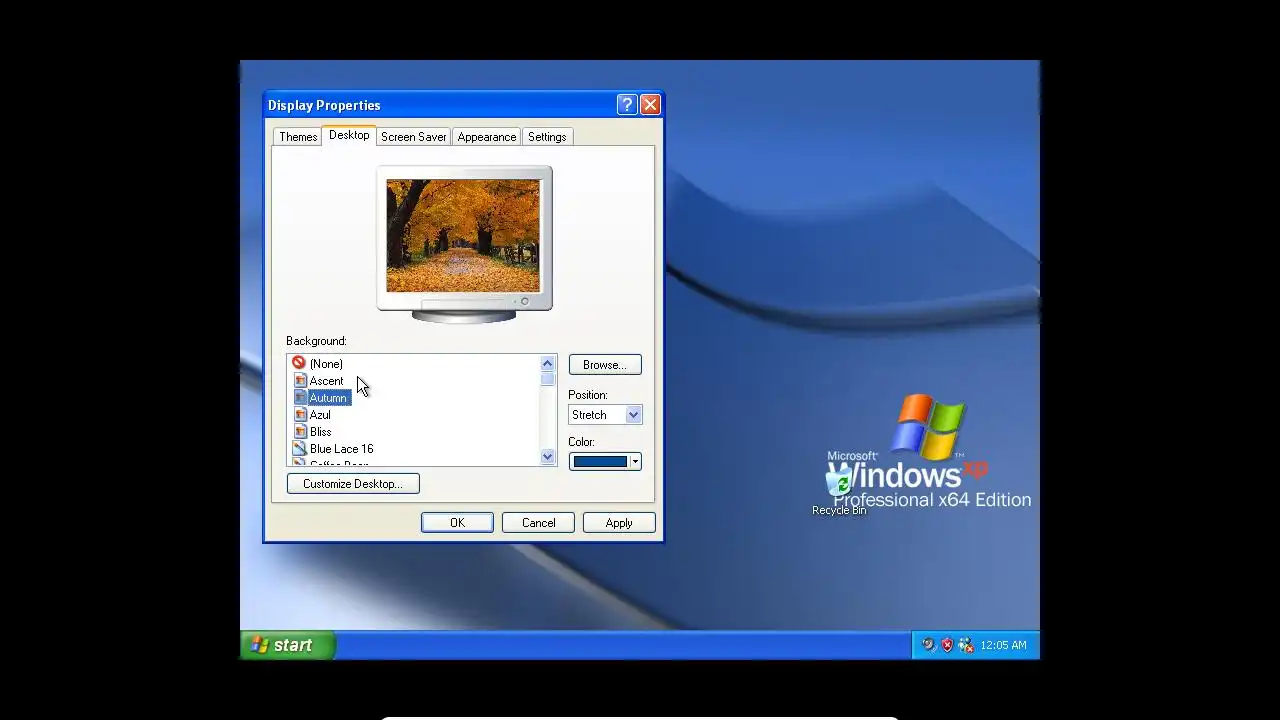This screenshot has height=720, width=1280.
Task: Click Customize Desktop... button
Action: (353, 484)
